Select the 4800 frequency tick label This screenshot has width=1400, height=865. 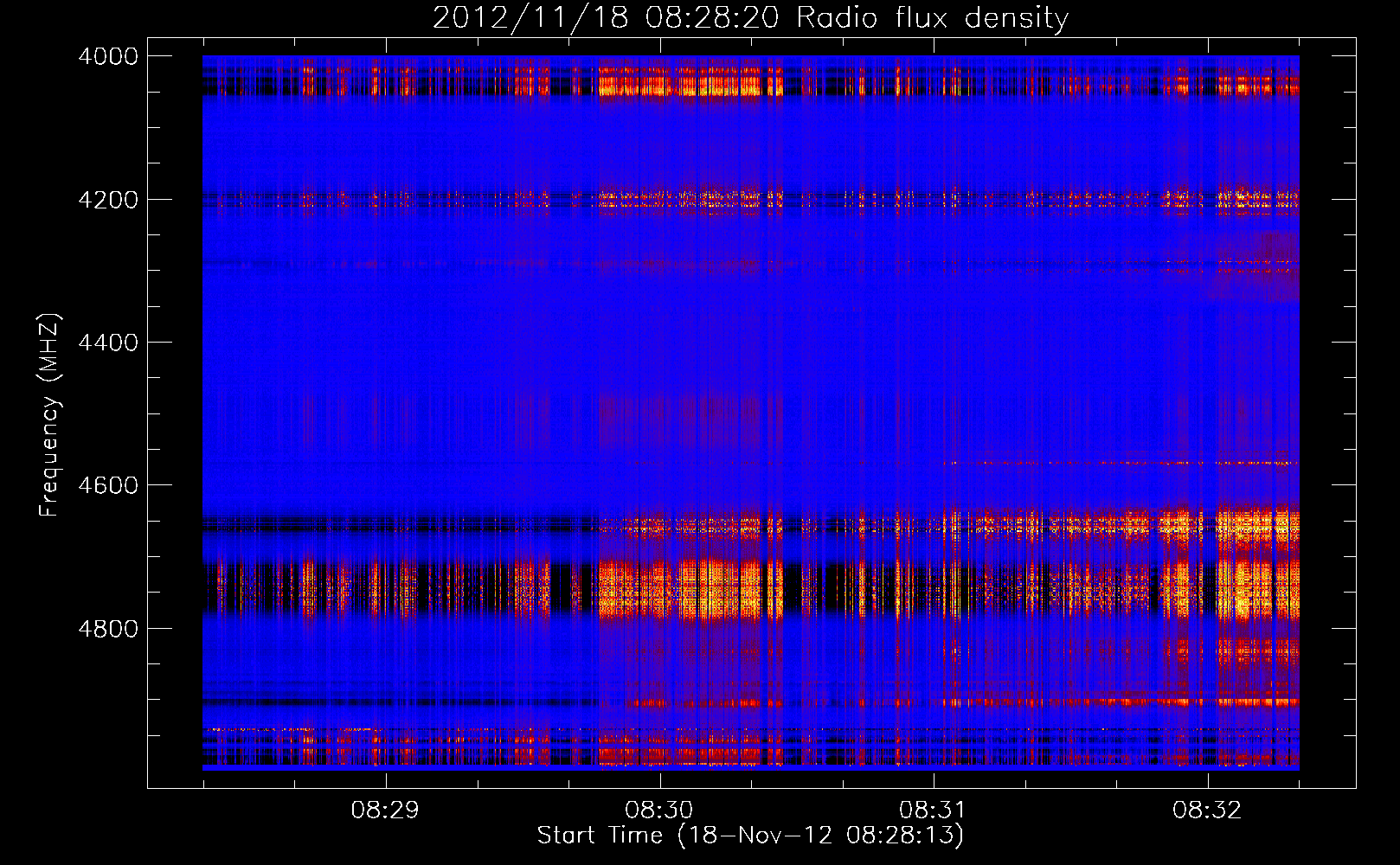[x=108, y=629]
